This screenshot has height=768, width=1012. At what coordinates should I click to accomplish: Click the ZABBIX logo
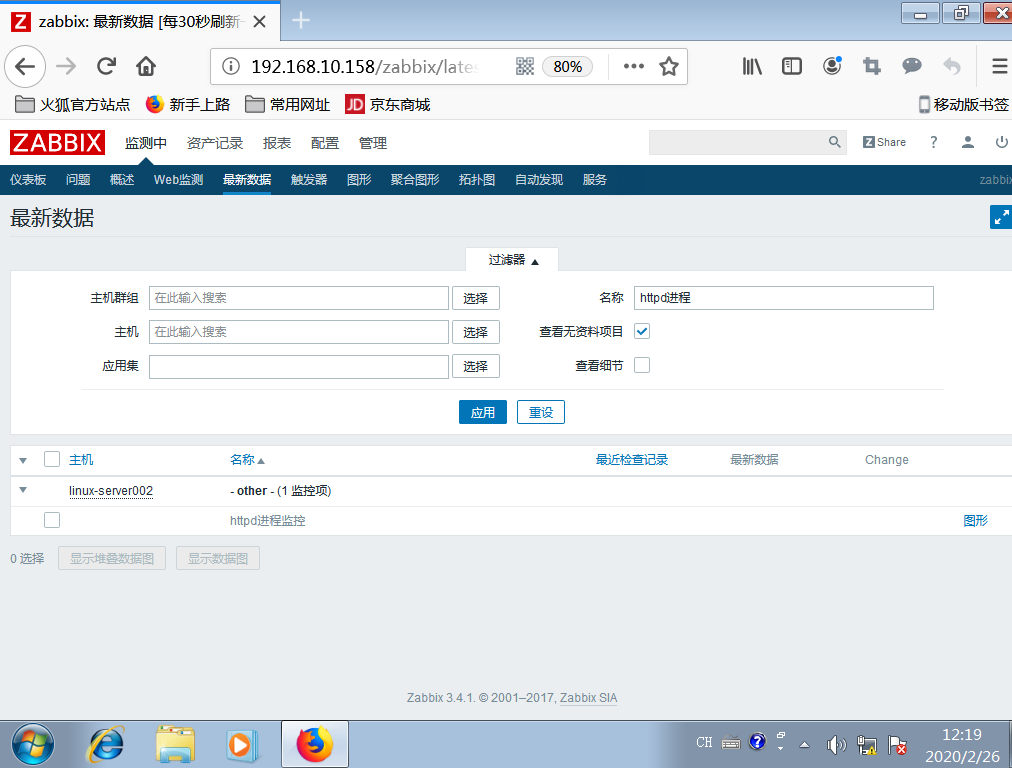[57, 143]
